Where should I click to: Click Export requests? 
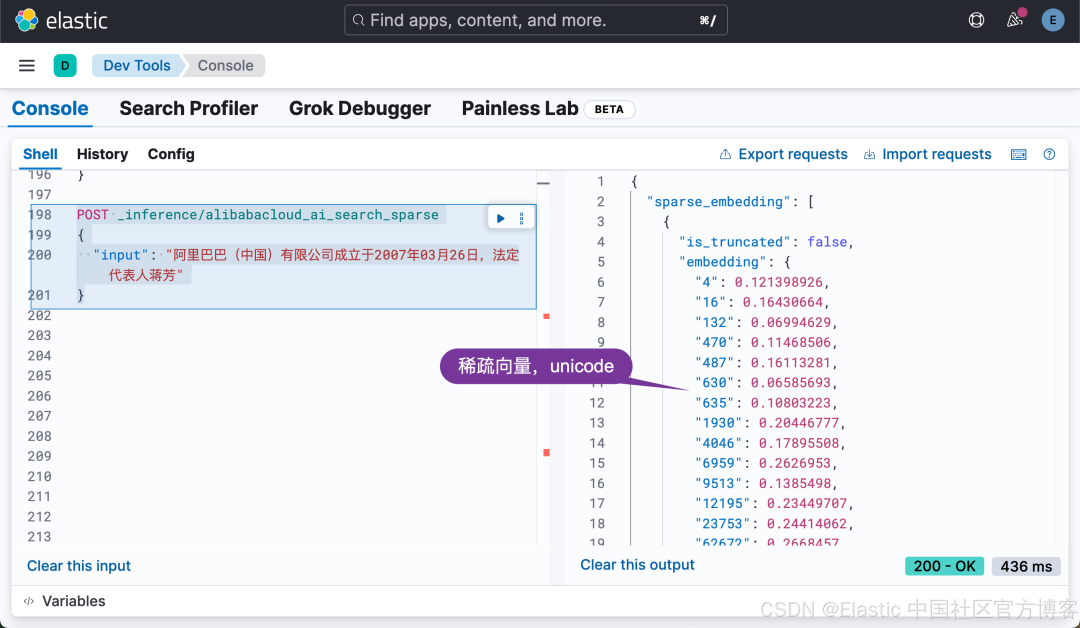783,154
